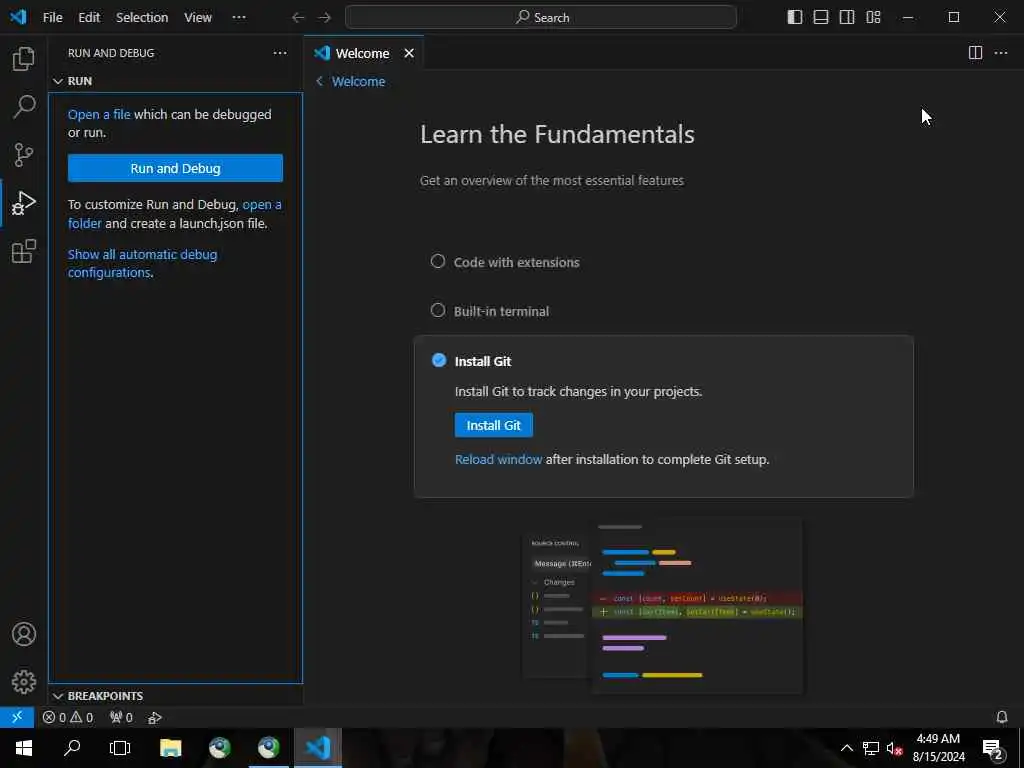Click the source control illustration image

(662, 605)
